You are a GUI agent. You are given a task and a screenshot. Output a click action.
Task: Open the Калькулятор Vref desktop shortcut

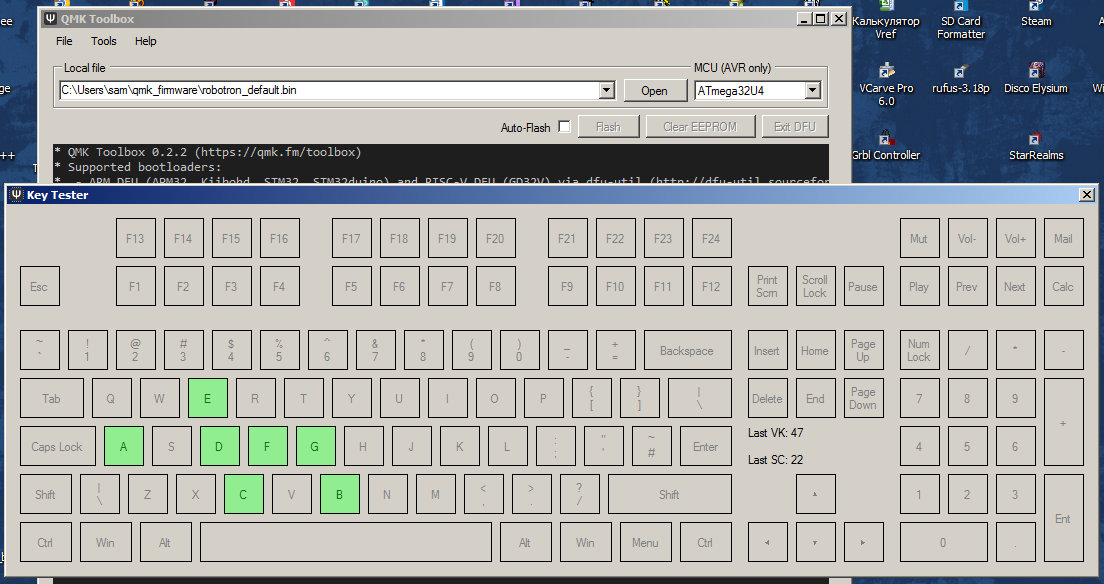click(886, 20)
